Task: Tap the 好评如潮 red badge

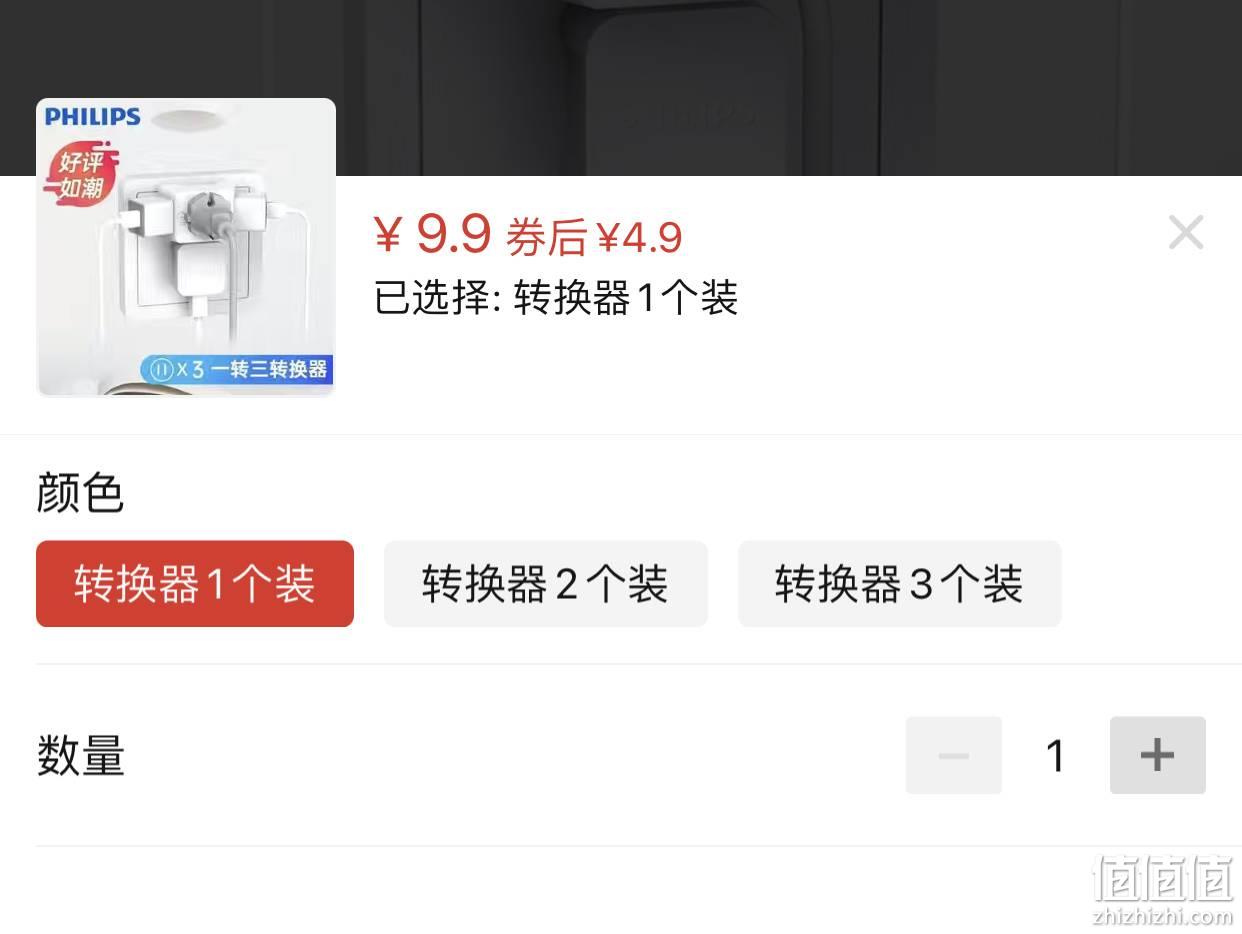Action: (x=81, y=175)
